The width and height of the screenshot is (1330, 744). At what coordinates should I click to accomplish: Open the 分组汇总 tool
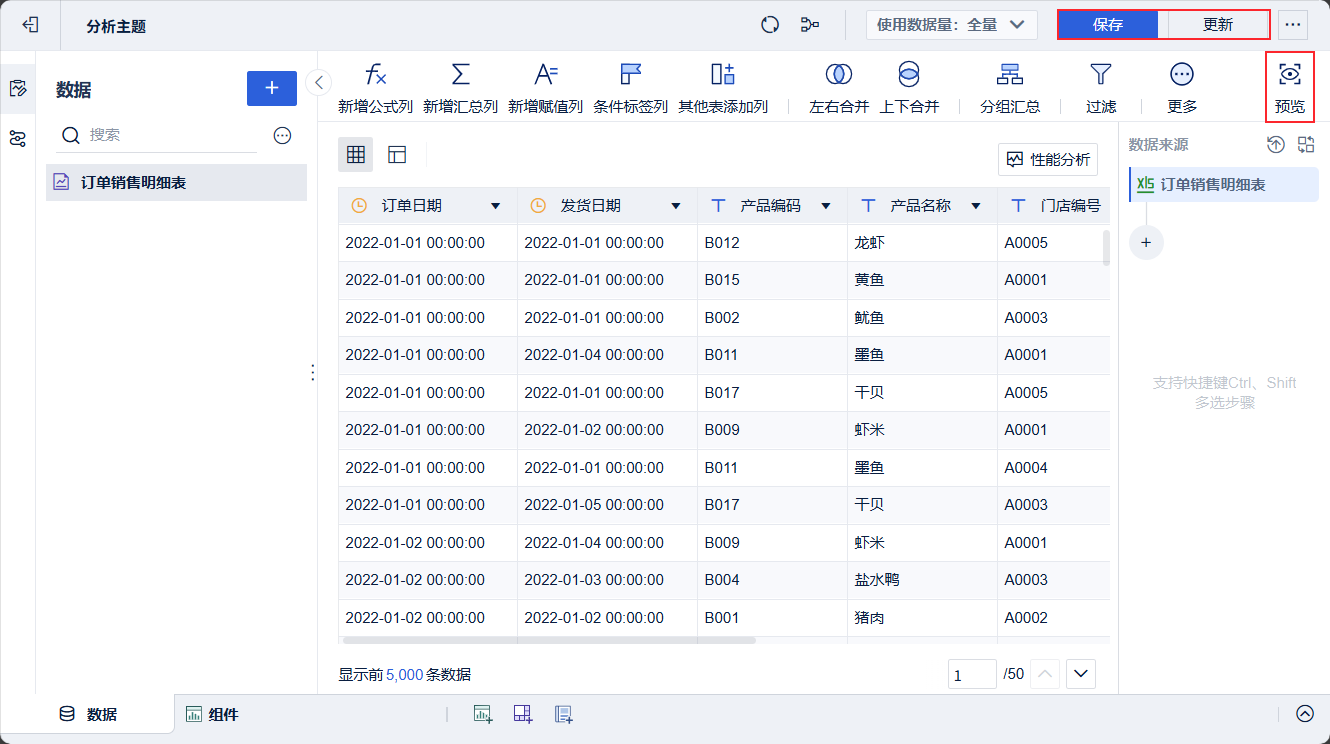coord(1010,88)
